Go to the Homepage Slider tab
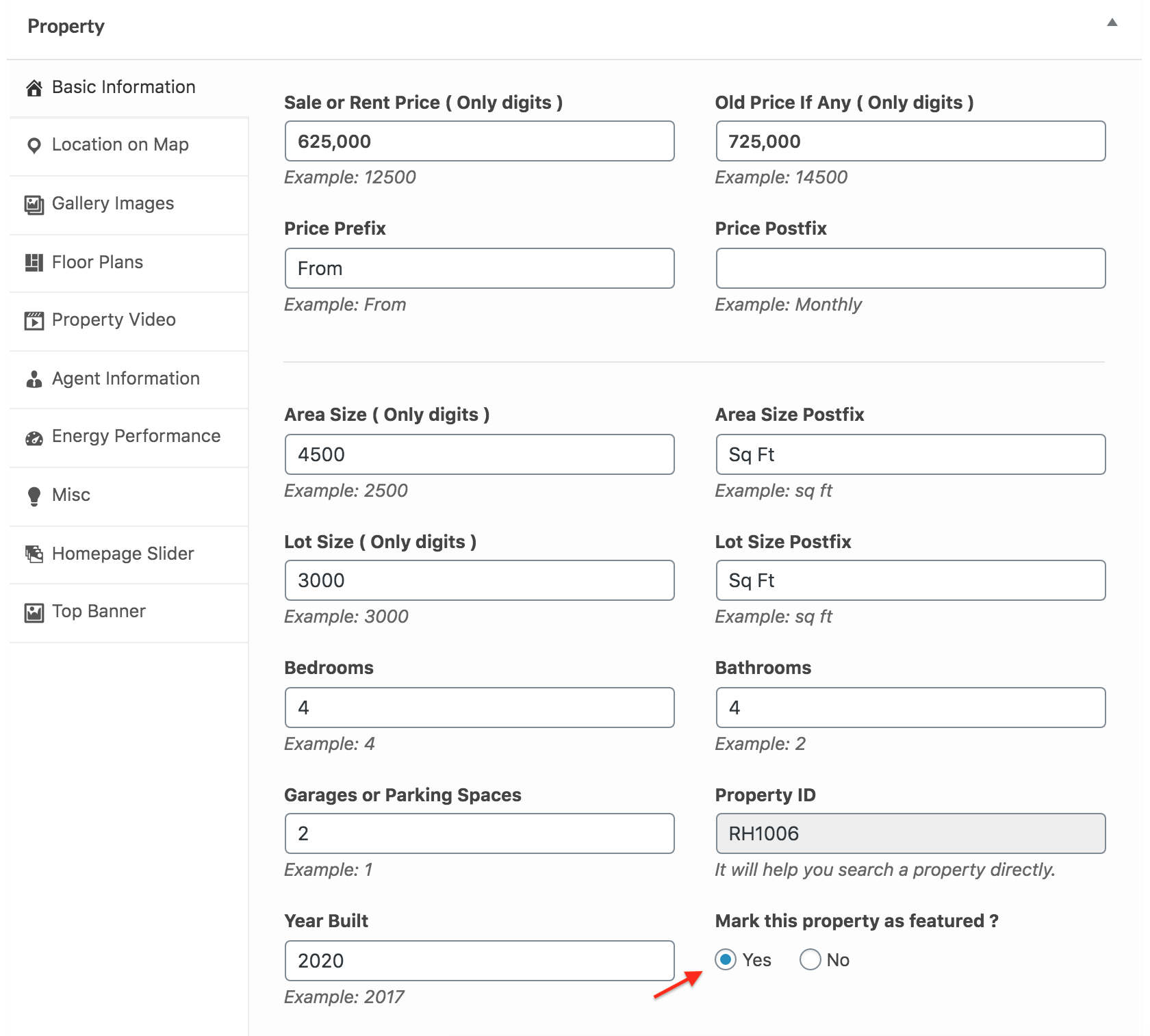The height and width of the screenshot is (1036, 1150). (x=129, y=554)
